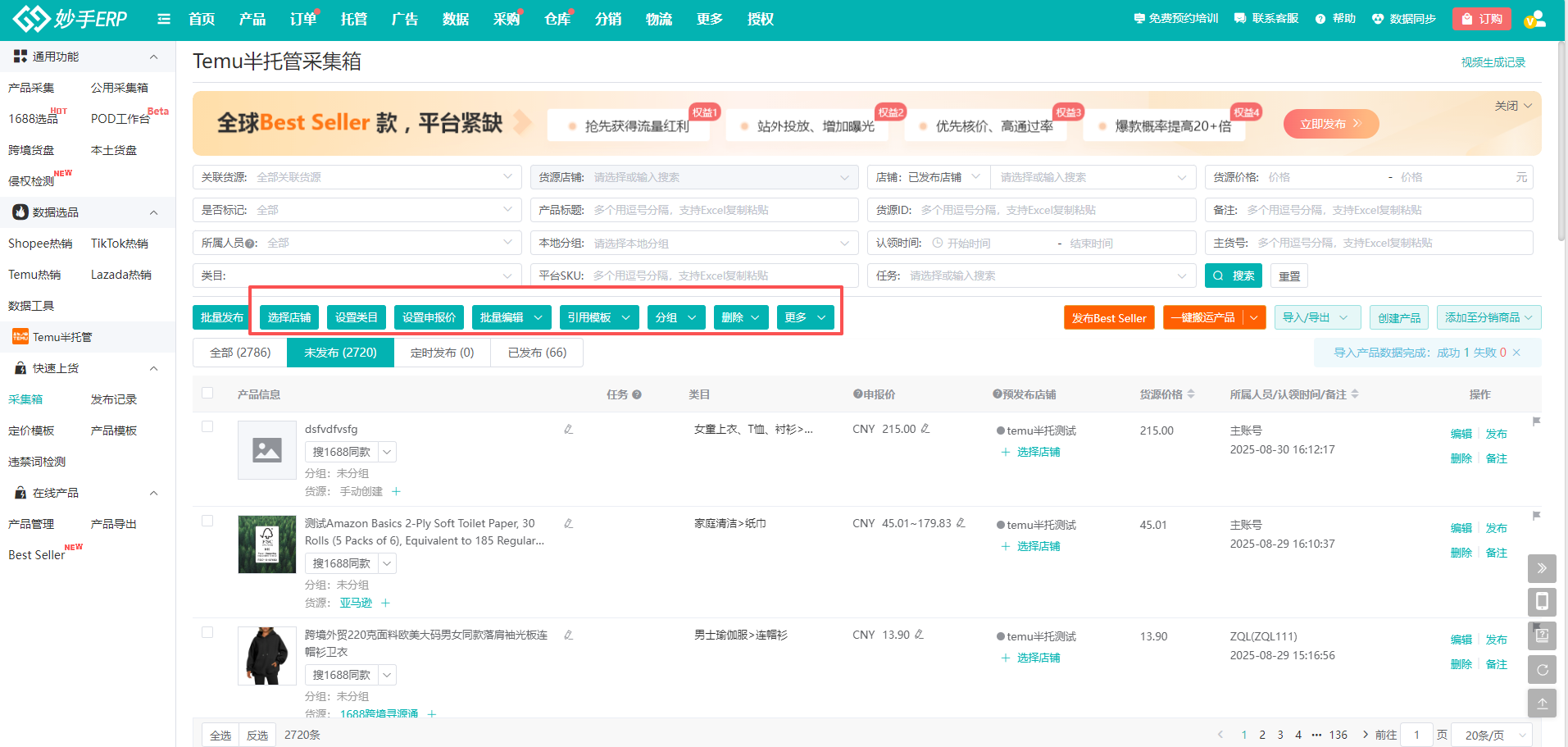This screenshot has height=747, width=1568.
Task: Click the title edit pencil for dsfvdfvsfg
Action: 568,429
